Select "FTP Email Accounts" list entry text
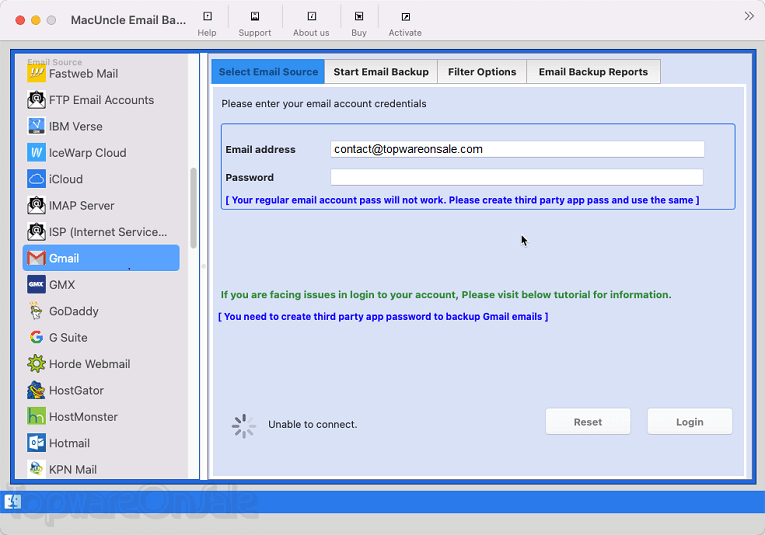The height and width of the screenshot is (535, 765). (101, 100)
